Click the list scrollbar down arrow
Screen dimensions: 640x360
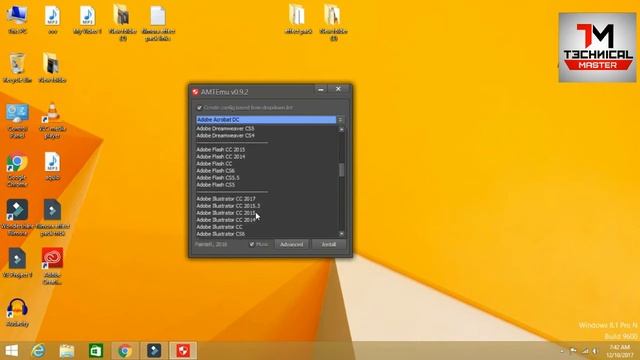click(341, 233)
